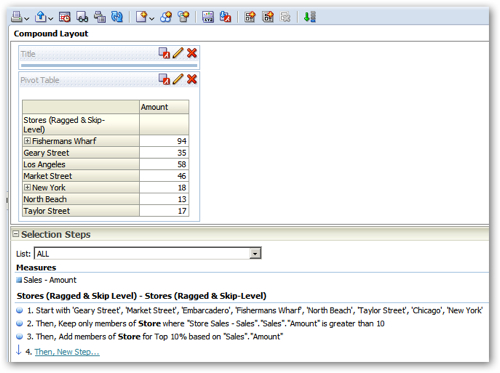Click the green arrow import icon in toolbar
The height and width of the screenshot is (373, 500).
click(310, 17)
